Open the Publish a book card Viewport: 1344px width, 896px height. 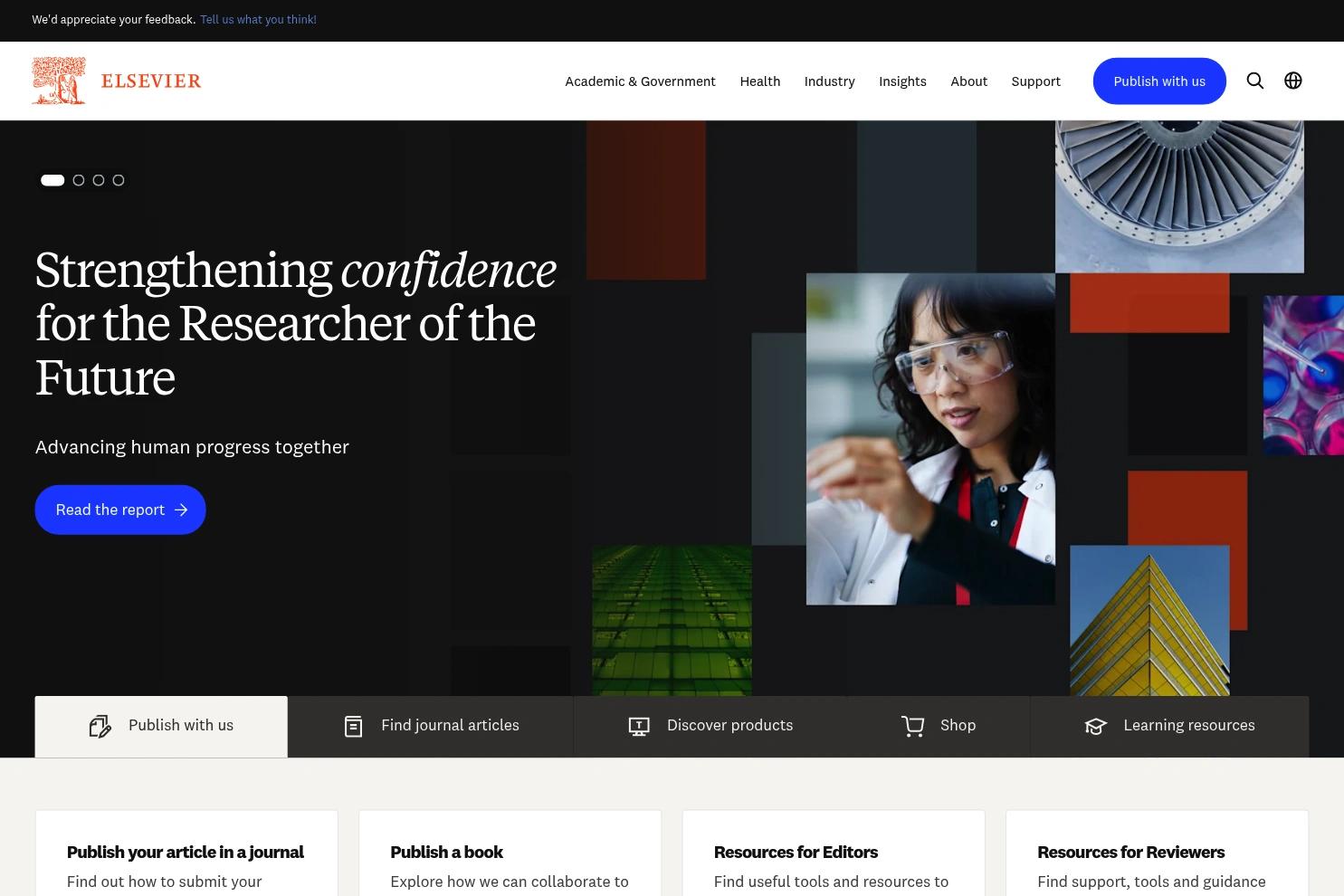510,853
